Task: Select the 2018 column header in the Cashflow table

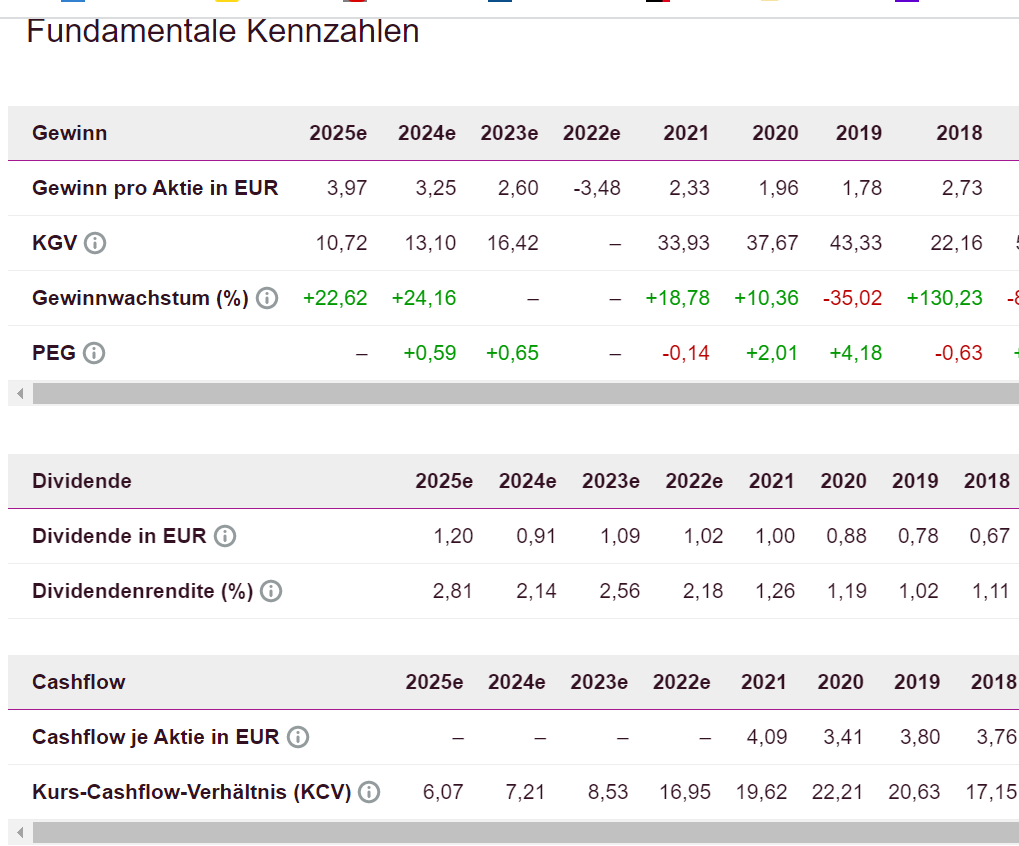Action: click(x=993, y=682)
